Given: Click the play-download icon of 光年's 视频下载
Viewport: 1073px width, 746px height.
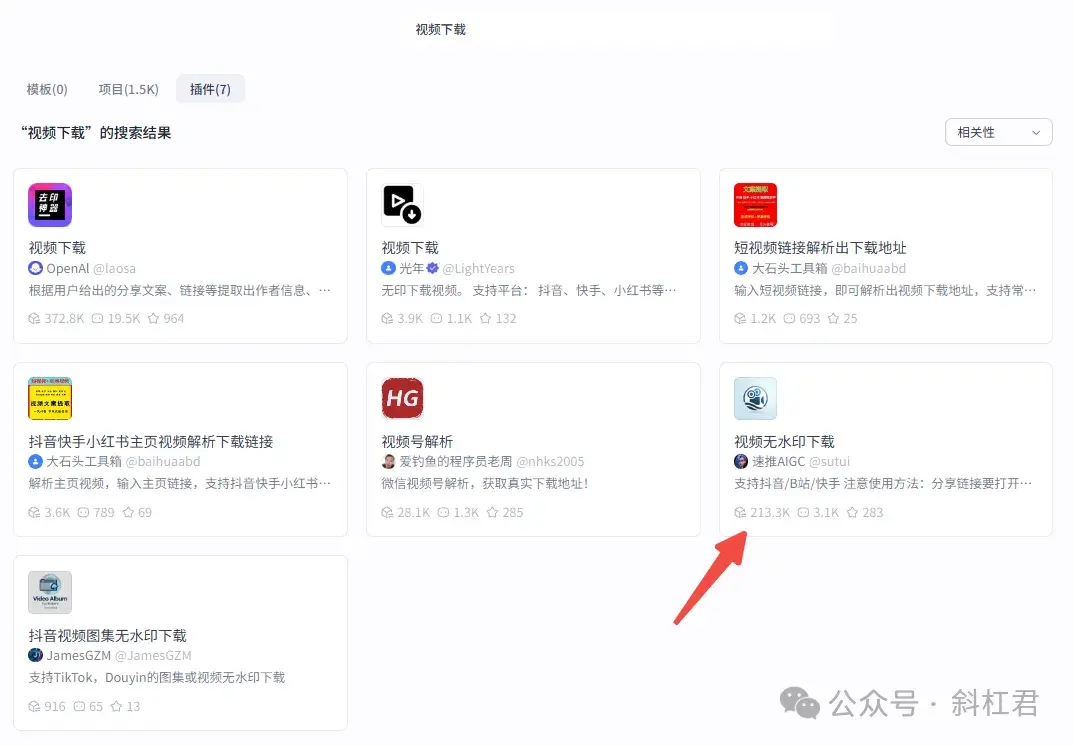Looking at the screenshot, I should click(x=402, y=205).
